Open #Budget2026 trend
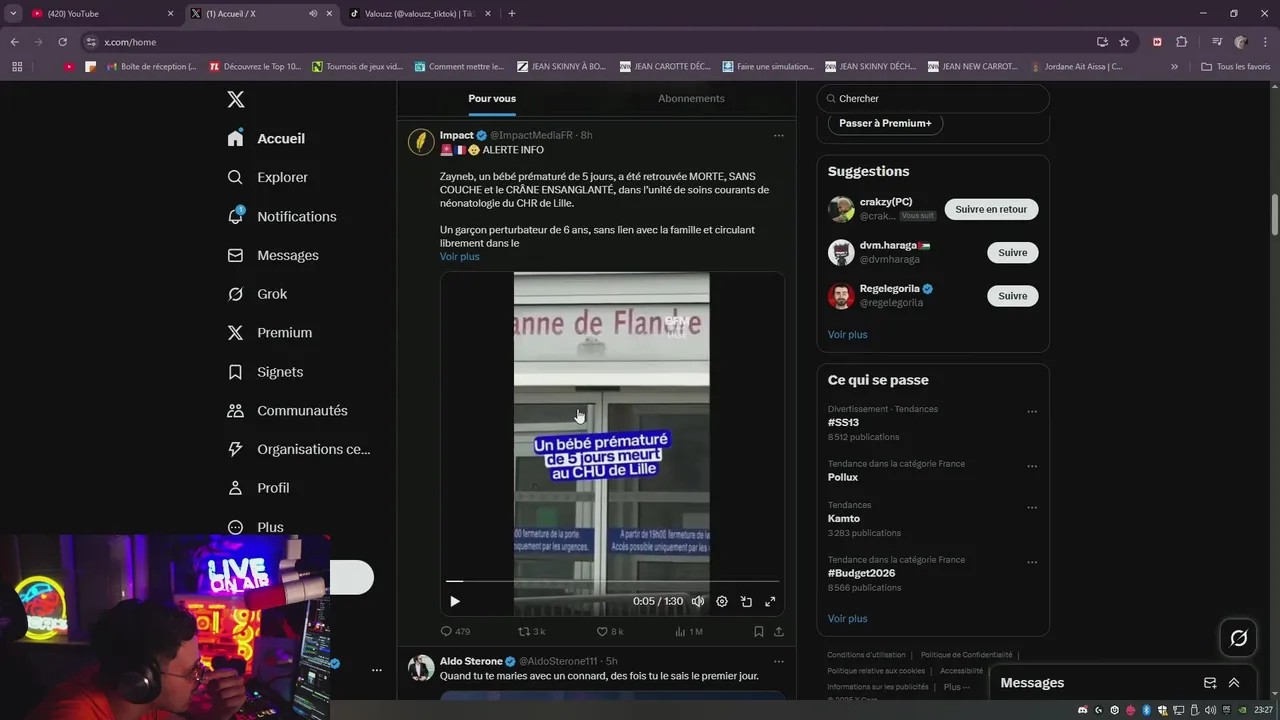The image size is (1280, 720). [861, 573]
